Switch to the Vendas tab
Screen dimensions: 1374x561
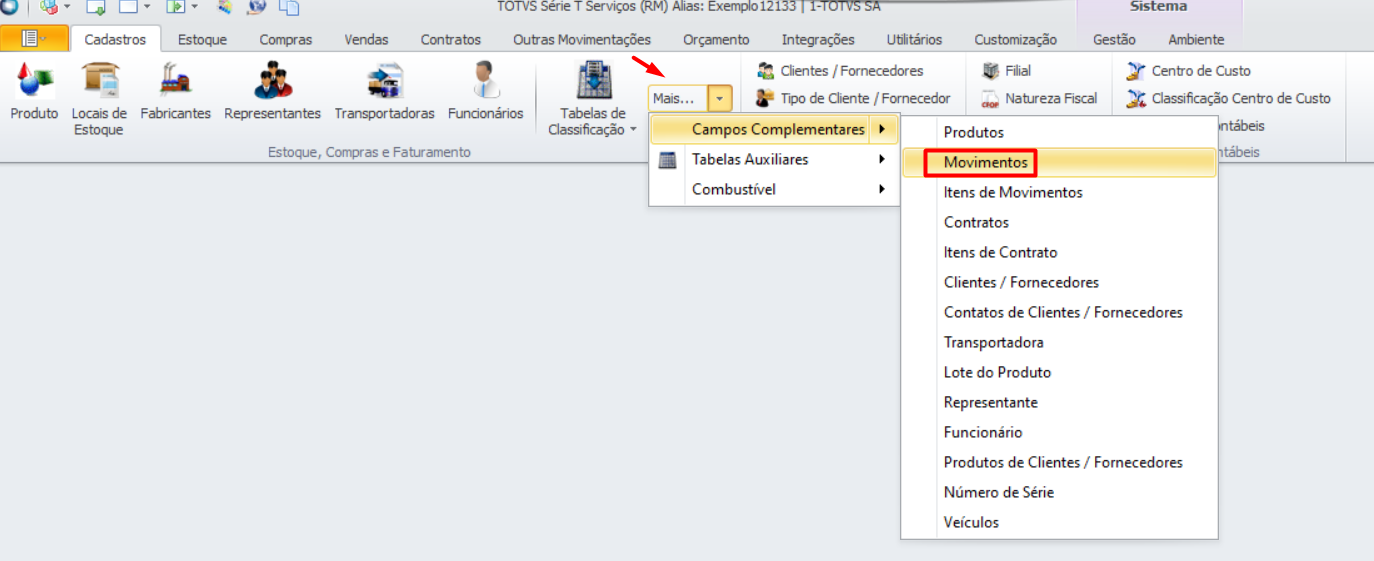366,40
